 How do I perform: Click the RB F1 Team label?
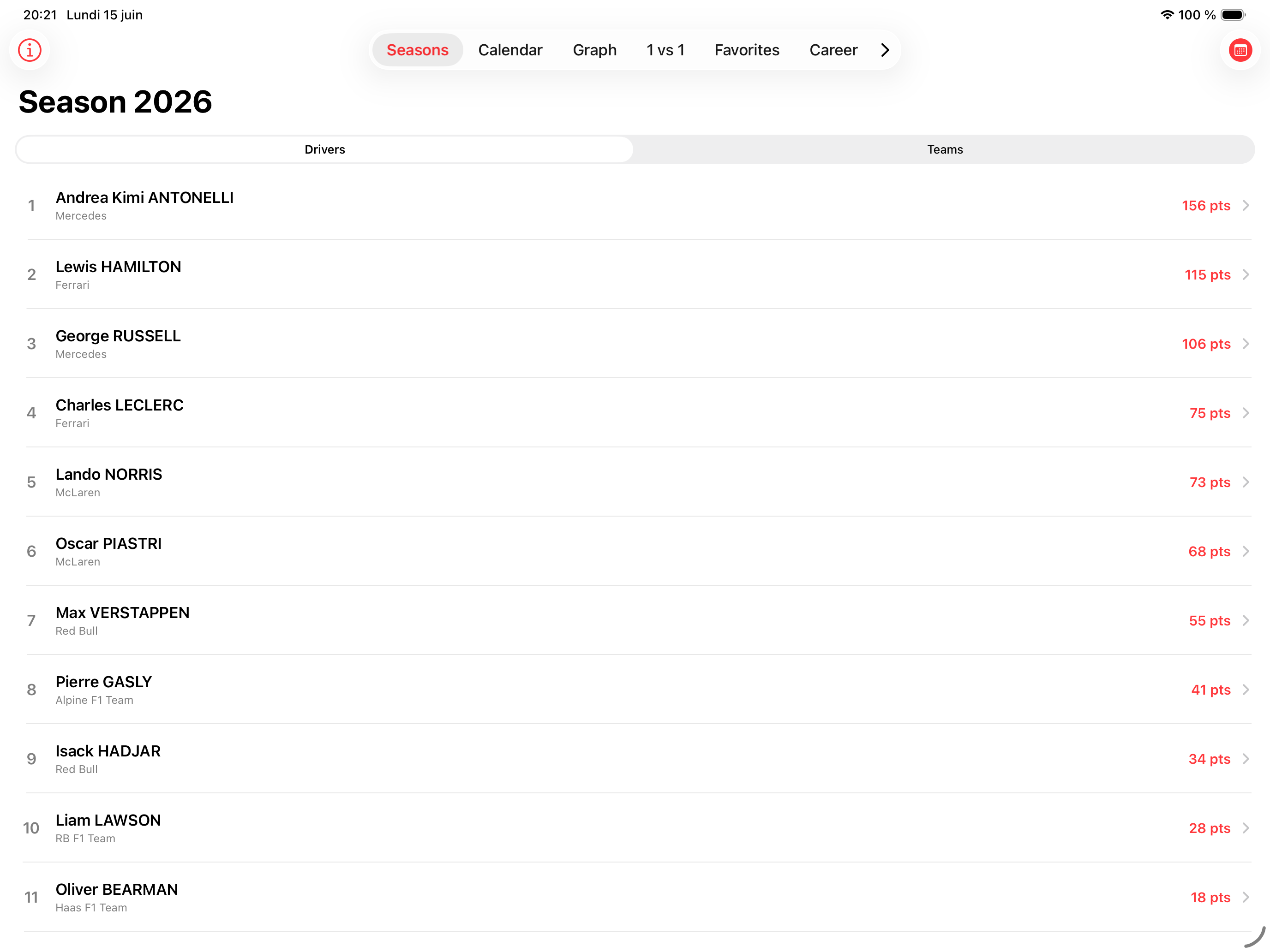tap(85, 839)
